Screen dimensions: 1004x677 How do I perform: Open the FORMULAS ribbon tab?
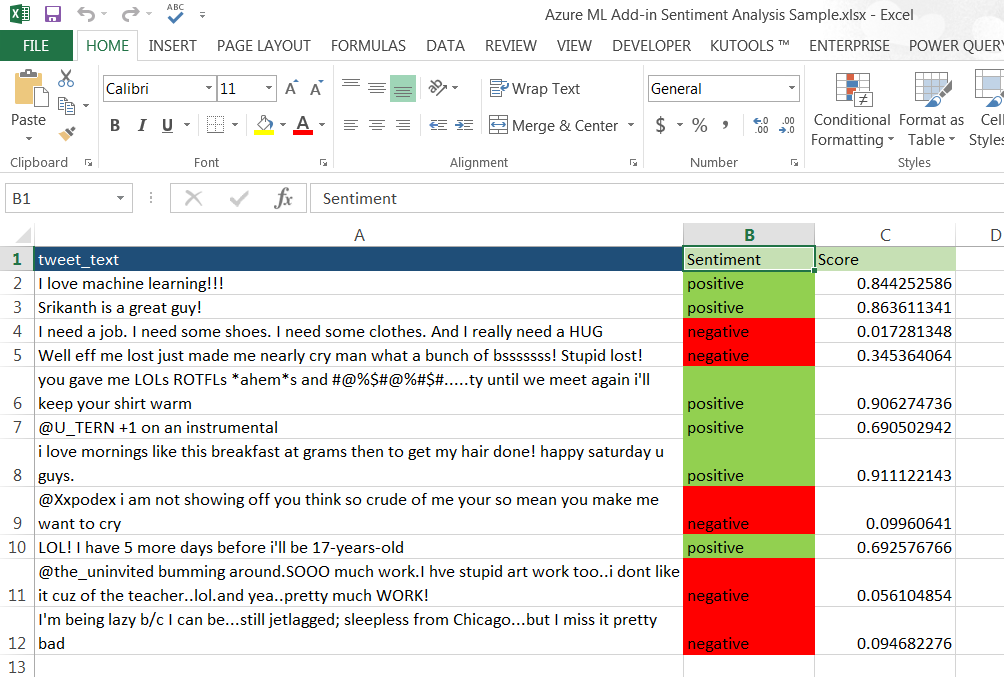368,45
